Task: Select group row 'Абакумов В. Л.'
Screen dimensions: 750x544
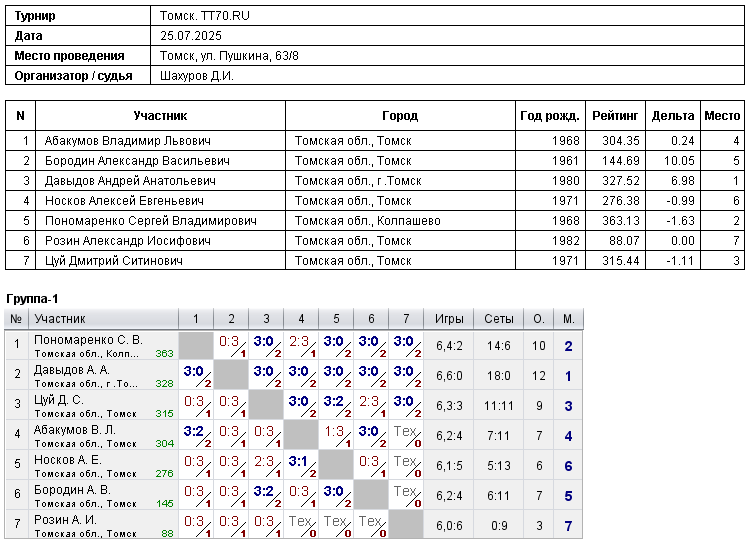Action: tap(294, 436)
